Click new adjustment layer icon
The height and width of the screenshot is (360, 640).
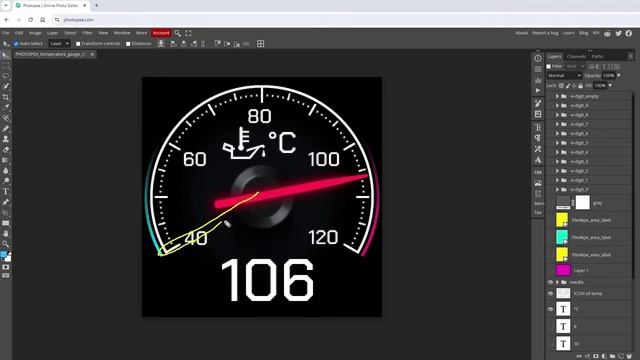pos(604,356)
